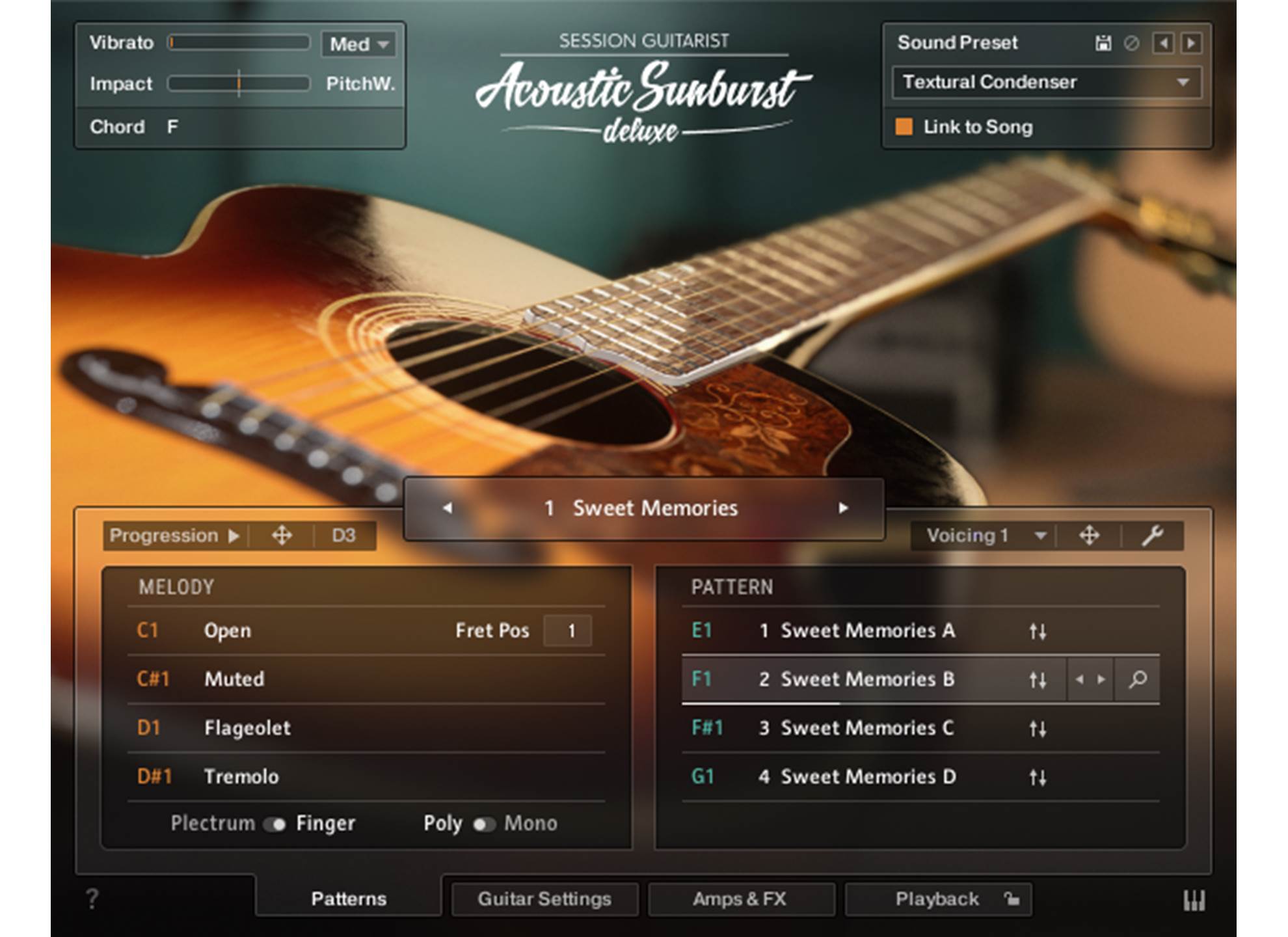Viewport: 1288px width, 937px height.
Task: Click the lock icon on Playback tab
Action: click(x=1012, y=899)
